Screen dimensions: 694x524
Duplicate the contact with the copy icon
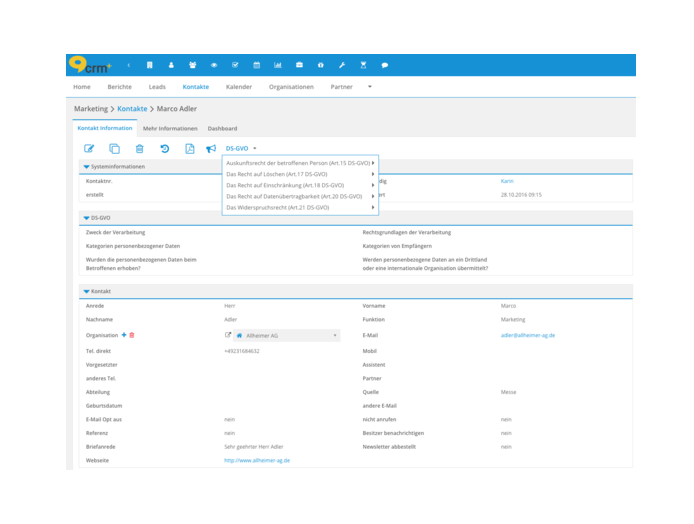coord(114,149)
